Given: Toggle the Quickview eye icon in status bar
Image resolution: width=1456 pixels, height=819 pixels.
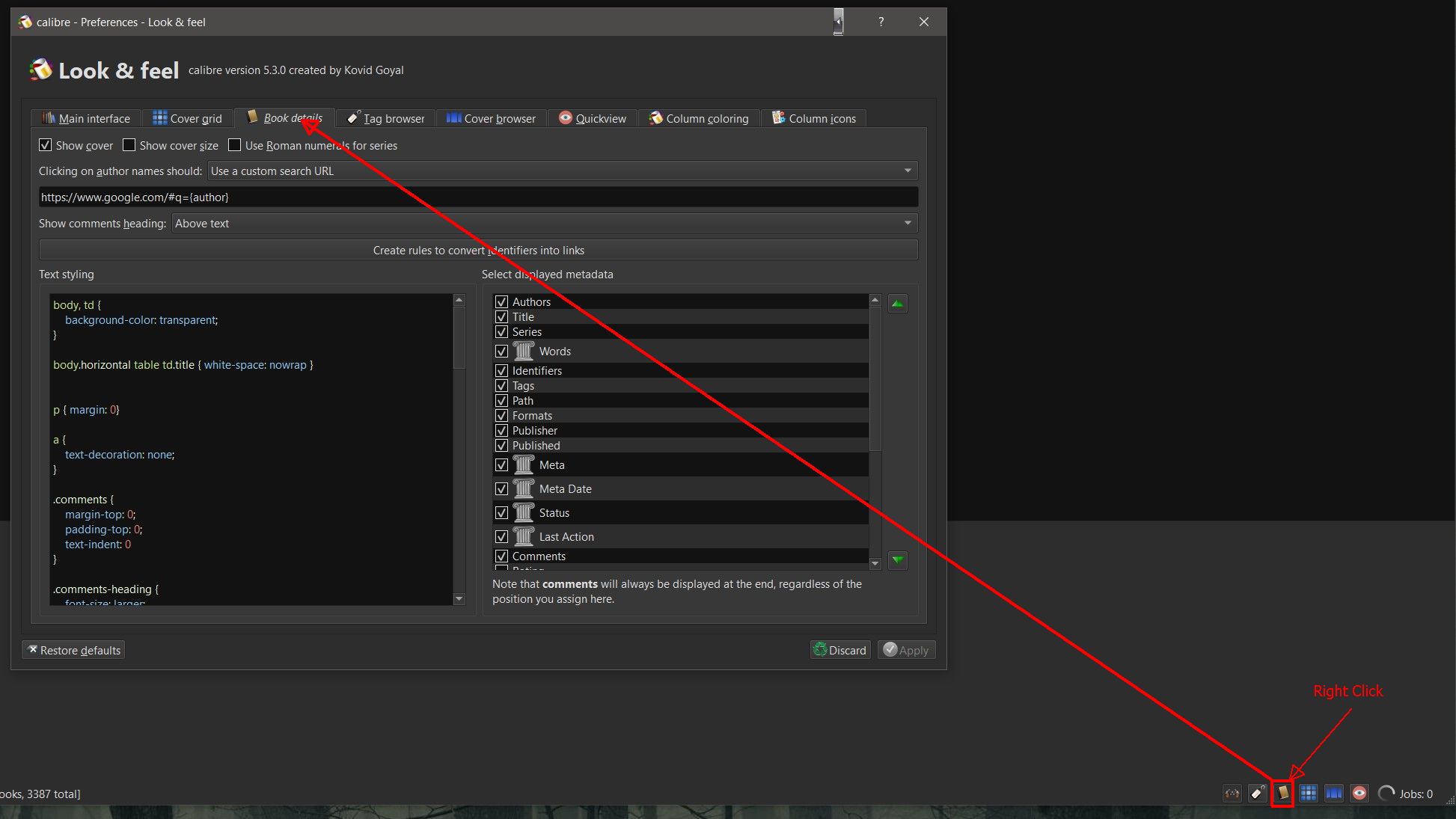Looking at the screenshot, I should (1359, 794).
